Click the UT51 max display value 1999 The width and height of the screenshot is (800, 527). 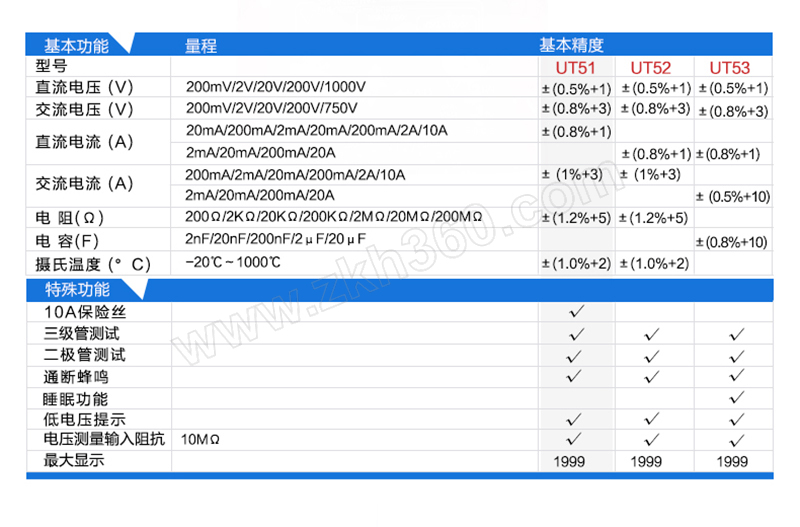pyautogui.click(x=569, y=462)
